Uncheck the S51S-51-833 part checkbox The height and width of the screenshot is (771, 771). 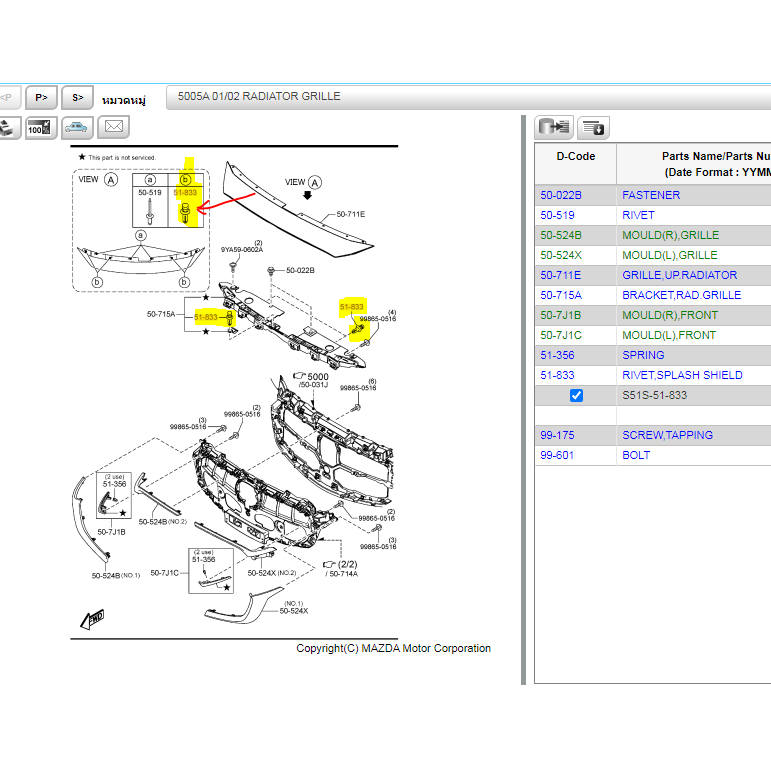point(576,396)
